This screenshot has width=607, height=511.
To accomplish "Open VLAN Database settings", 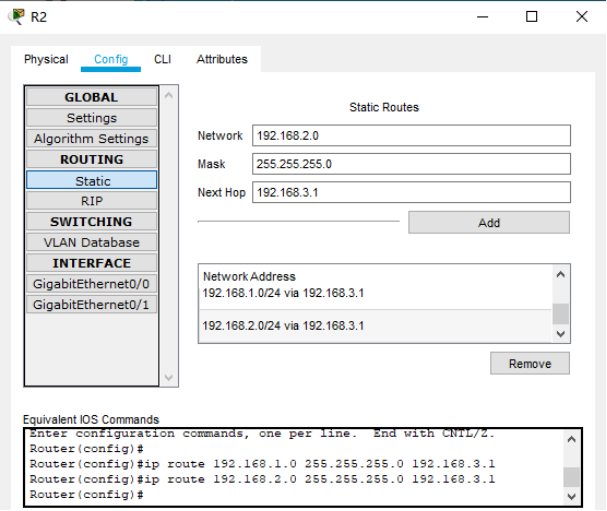I will [x=91, y=242].
